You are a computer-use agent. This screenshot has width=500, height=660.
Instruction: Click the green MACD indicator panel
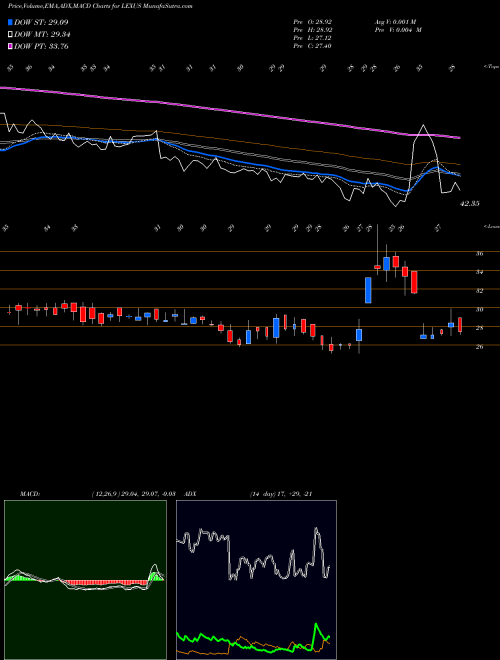[x=85, y=580]
